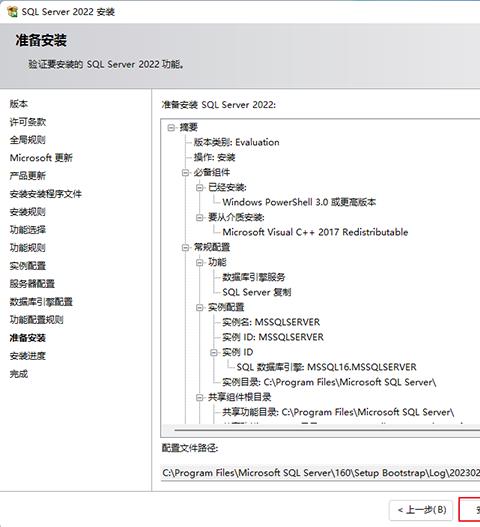The image size is (480, 527).
Task: Collapse the 已经安装 tree node
Action: point(200,187)
